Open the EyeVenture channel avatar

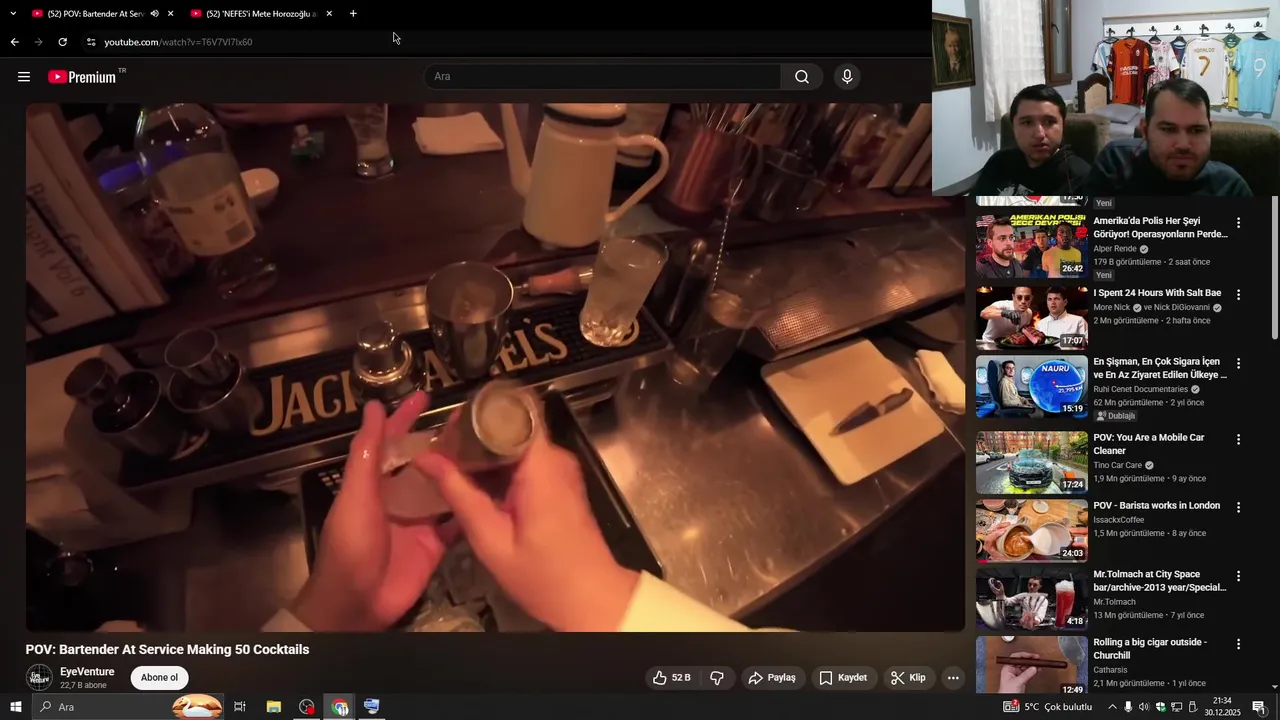(x=39, y=677)
